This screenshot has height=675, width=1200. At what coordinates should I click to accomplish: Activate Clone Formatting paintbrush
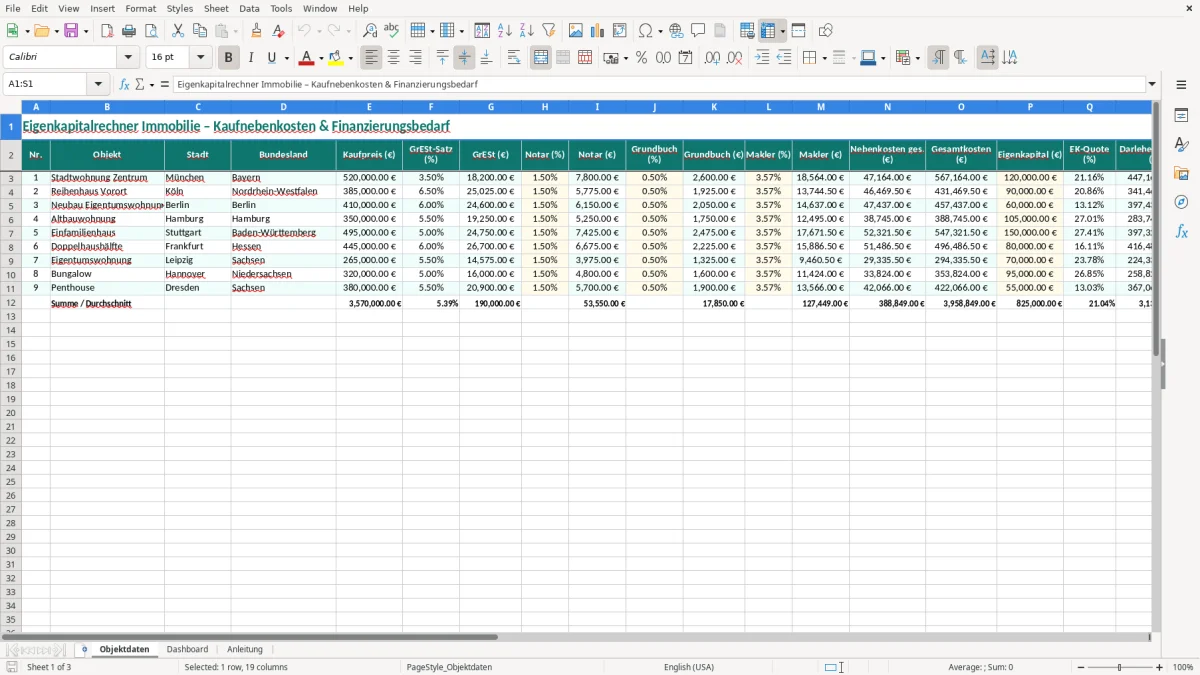tap(256, 31)
